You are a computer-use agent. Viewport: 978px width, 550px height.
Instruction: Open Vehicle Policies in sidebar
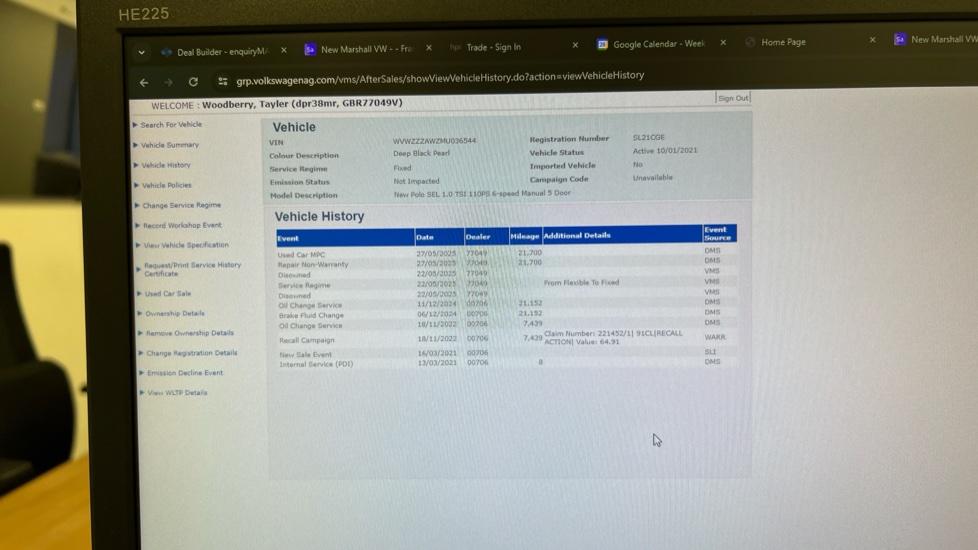tap(167, 185)
